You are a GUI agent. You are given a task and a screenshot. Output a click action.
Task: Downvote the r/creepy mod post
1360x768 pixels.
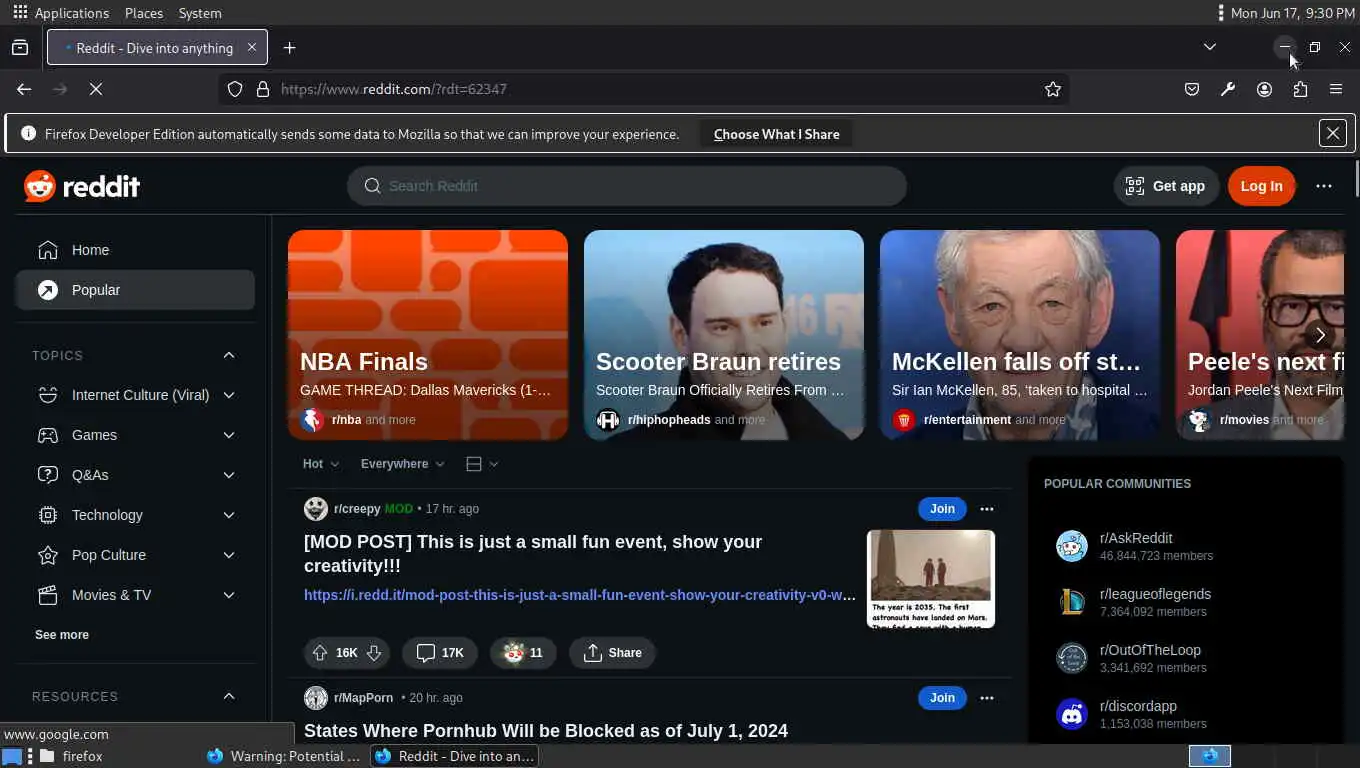(374, 653)
